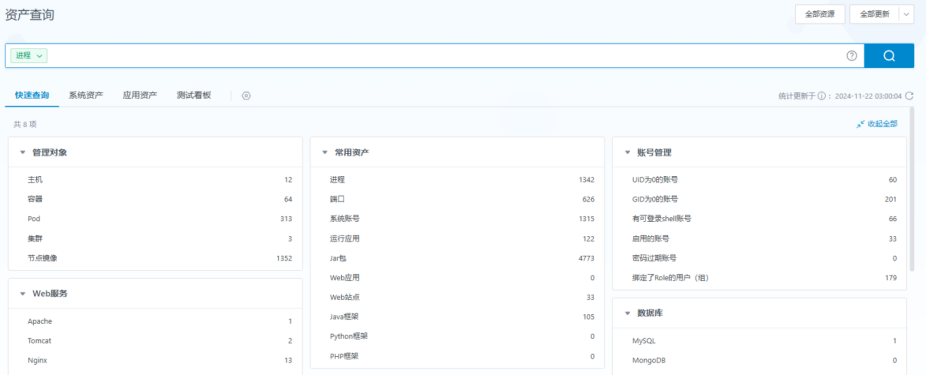Collapse the 账号管理 panel
Viewport: 926px width, 375px height.
[627, 152]
